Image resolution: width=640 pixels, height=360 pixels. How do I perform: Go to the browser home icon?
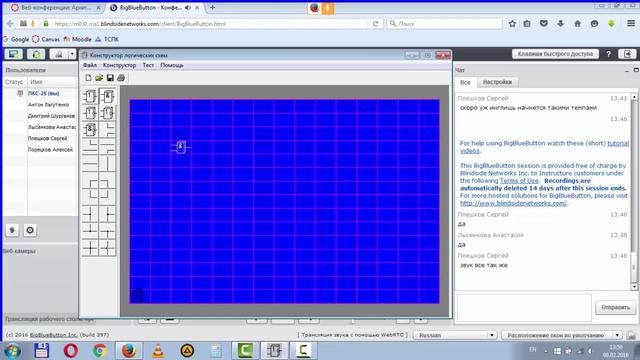577,24
